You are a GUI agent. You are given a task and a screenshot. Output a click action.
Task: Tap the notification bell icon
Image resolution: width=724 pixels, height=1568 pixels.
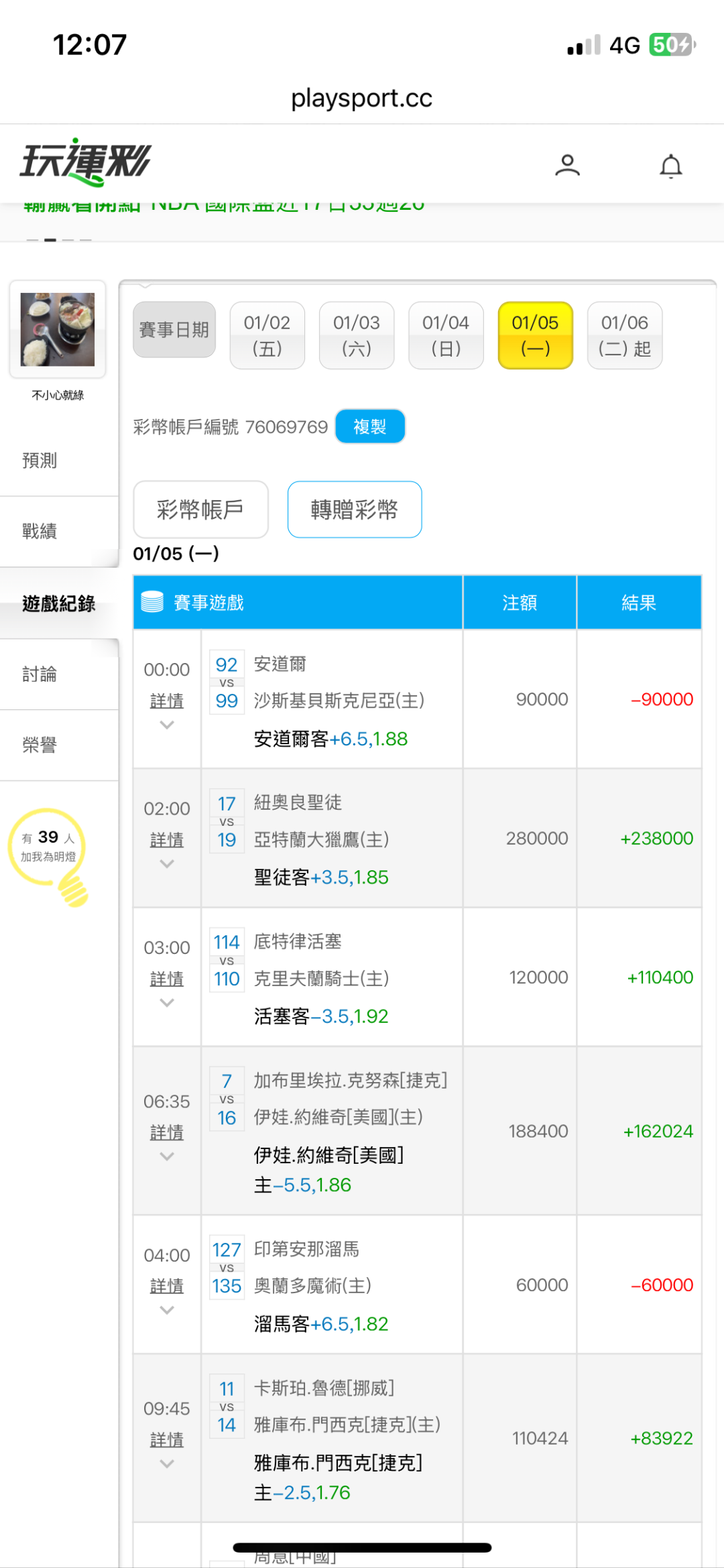tap(670, 166)
